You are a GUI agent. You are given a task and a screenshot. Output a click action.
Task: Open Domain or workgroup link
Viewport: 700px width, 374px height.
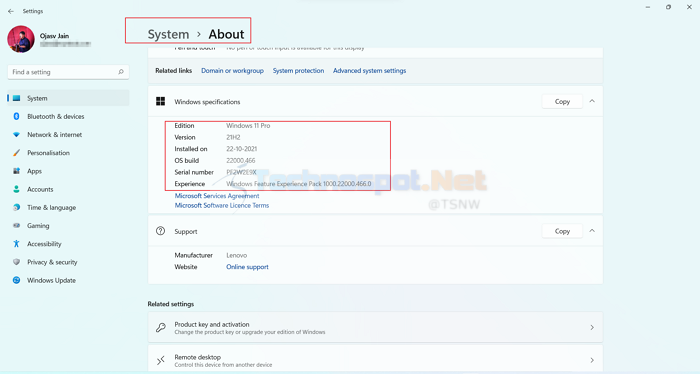[x=232, y=71]
